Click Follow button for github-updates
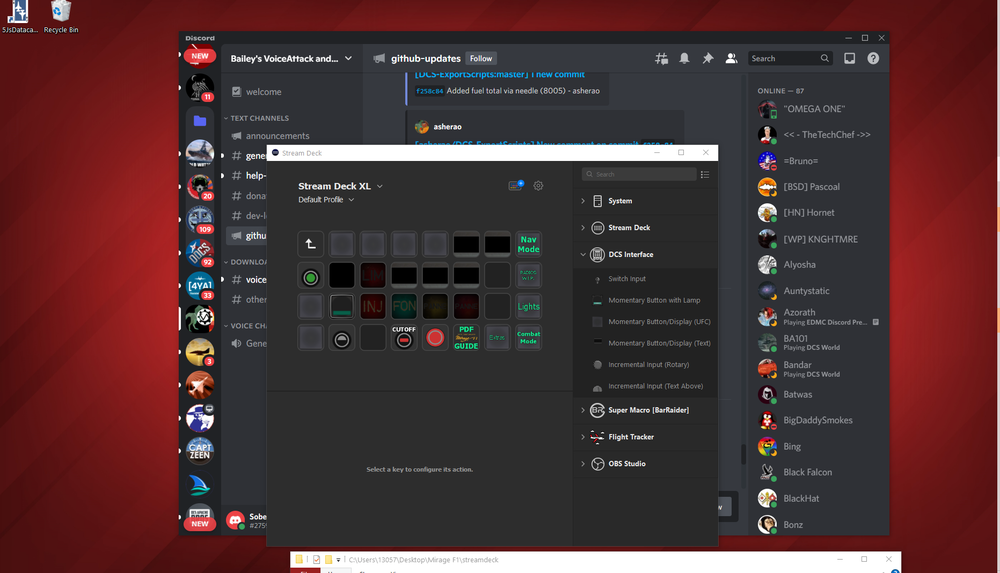This screenshot has width=1000, height=573. click(481, 59)
